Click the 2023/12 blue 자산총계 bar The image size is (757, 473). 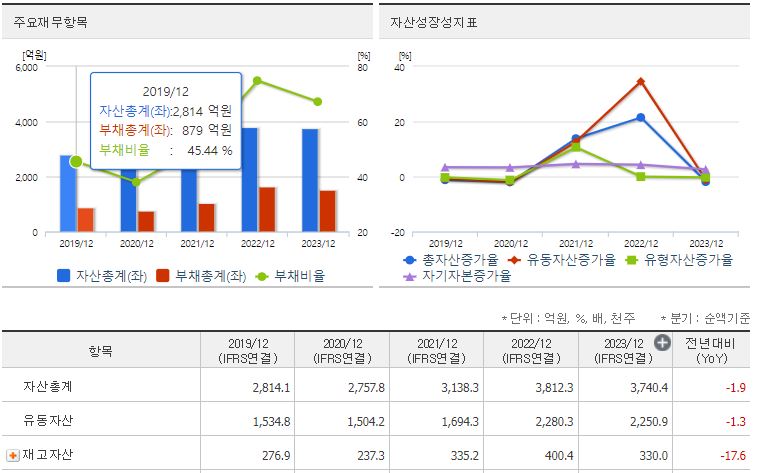click(x=310, y=181)
